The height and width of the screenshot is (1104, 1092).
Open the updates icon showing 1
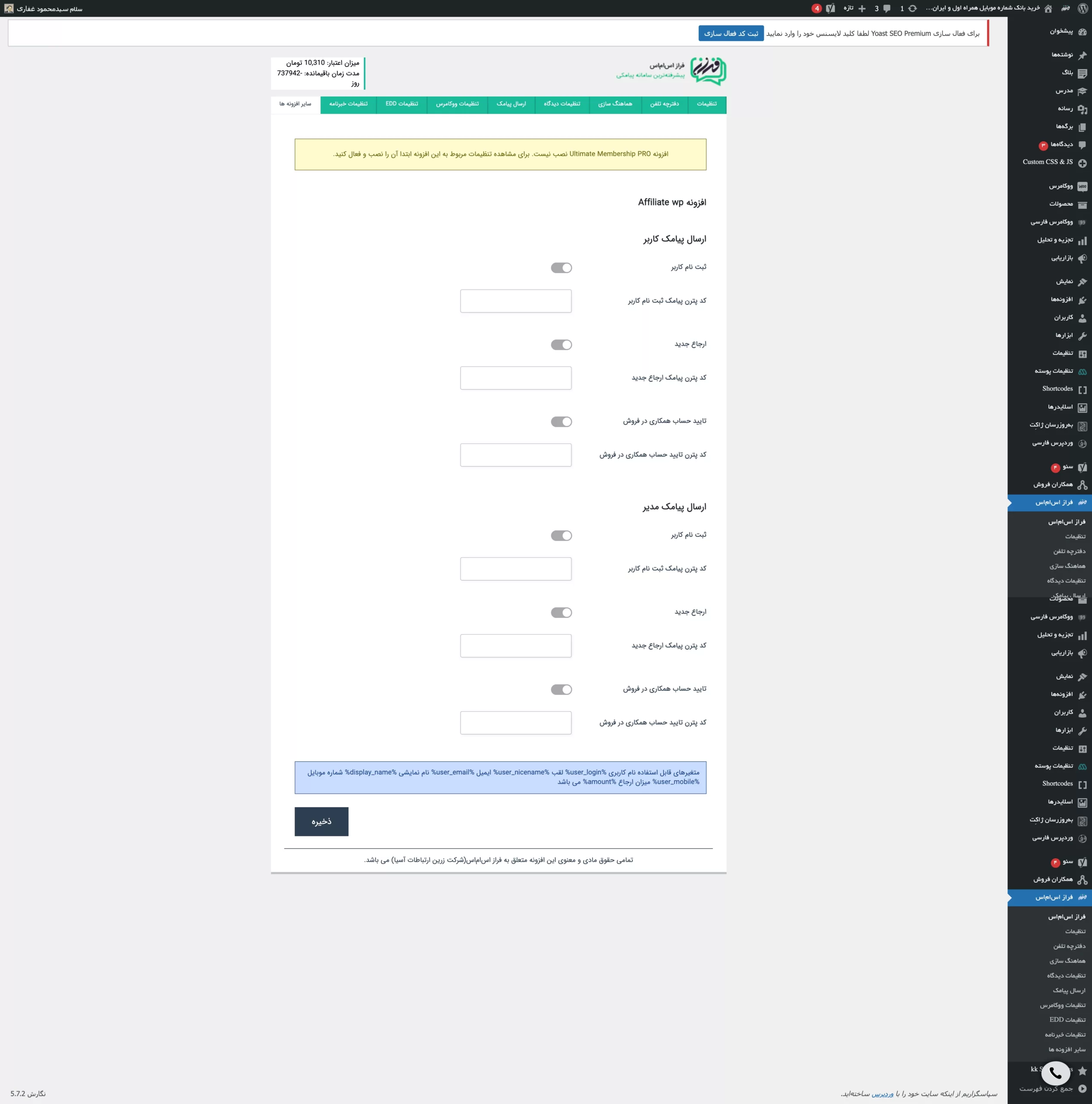coord(913,9)
